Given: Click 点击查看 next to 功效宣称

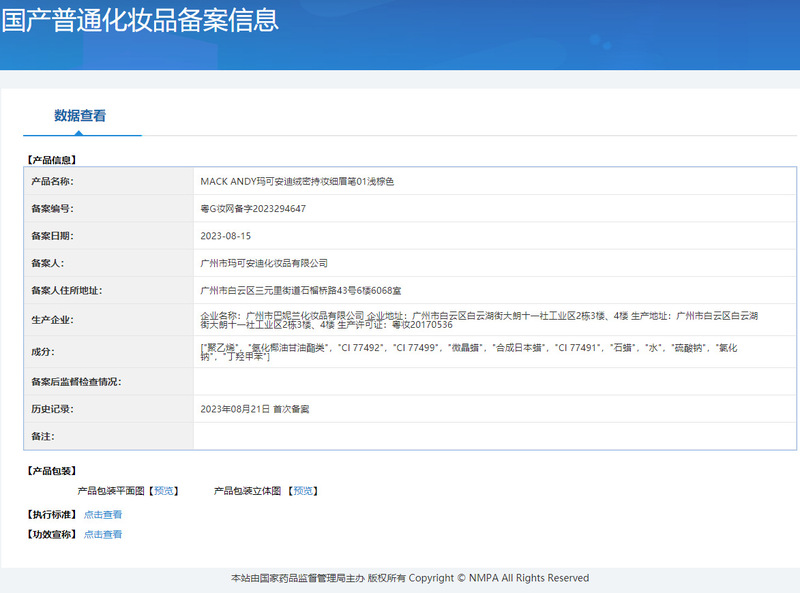Looking at the screenshot, I should point(103,535).
